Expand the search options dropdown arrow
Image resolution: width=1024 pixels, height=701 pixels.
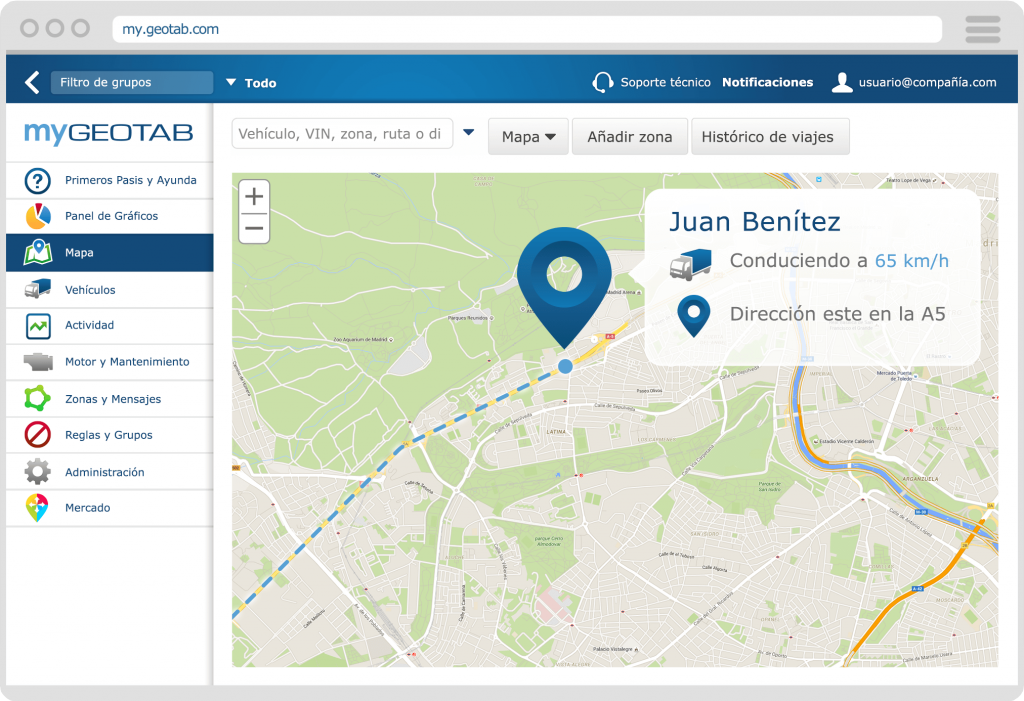pyautogui.click(x=468, y=133)
